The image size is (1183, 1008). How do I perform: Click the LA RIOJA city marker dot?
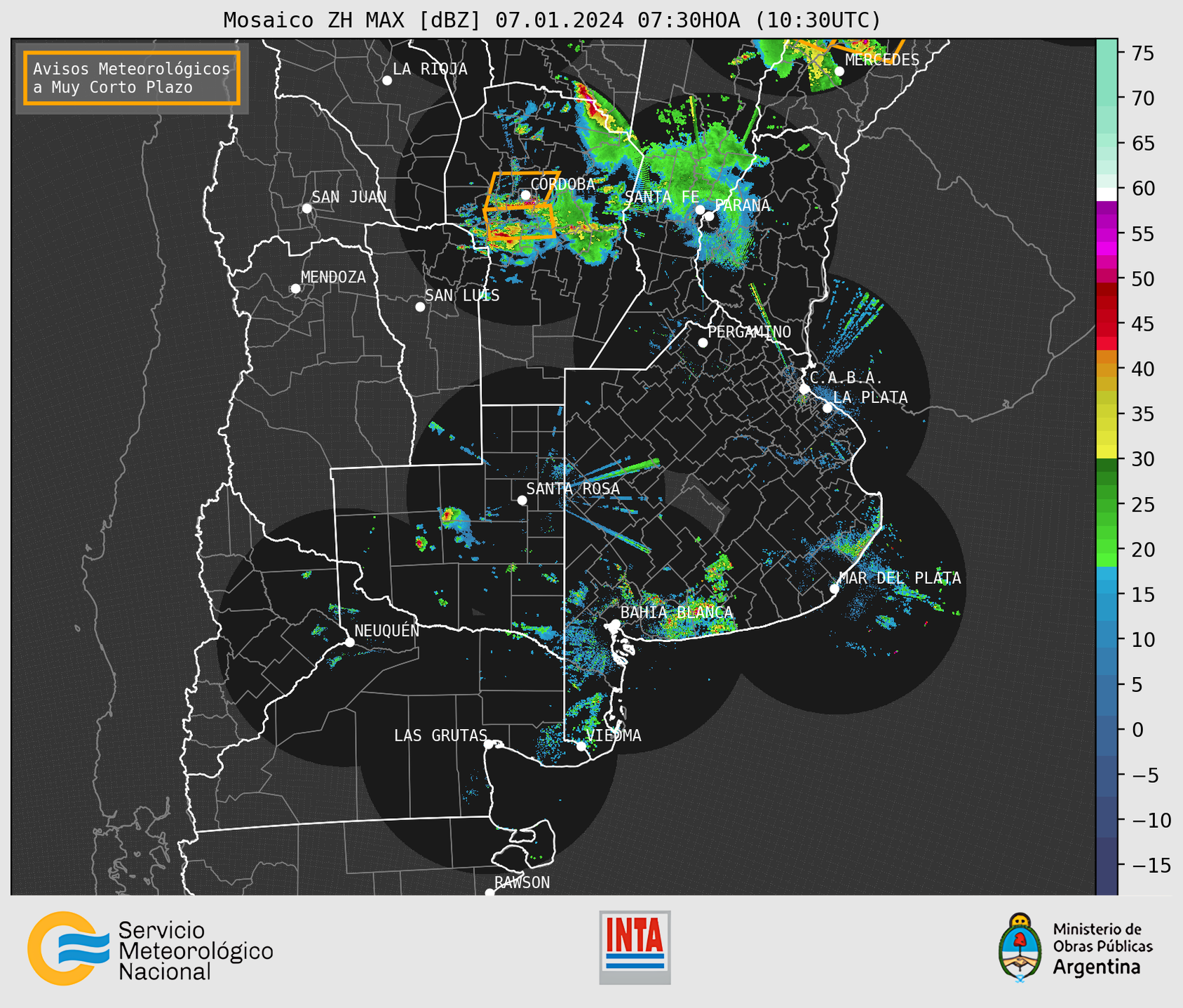[x=387, y=81]
